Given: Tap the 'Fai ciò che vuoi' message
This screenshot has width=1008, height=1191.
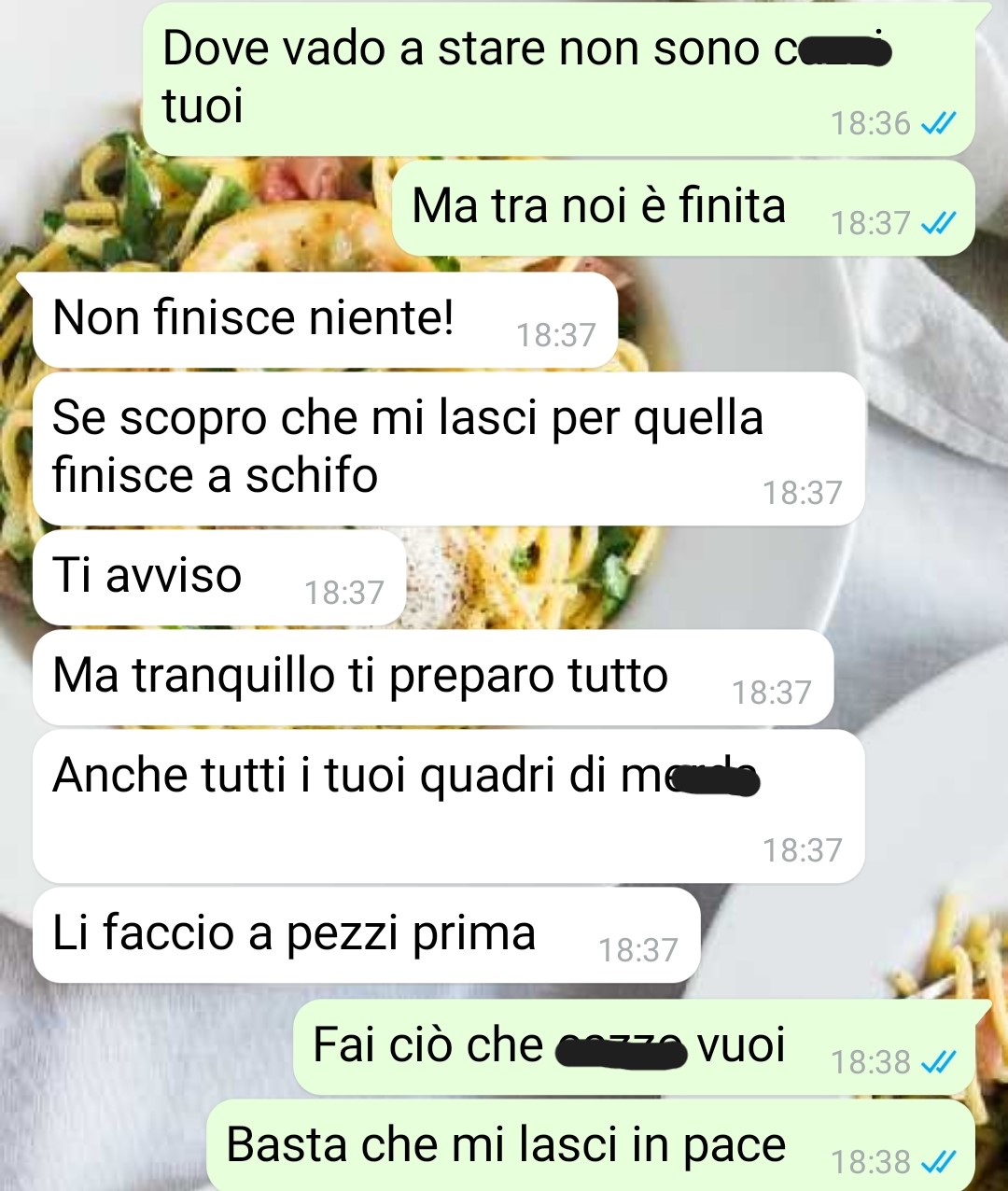Looking at the screenshot, I should pos(635,1046).
